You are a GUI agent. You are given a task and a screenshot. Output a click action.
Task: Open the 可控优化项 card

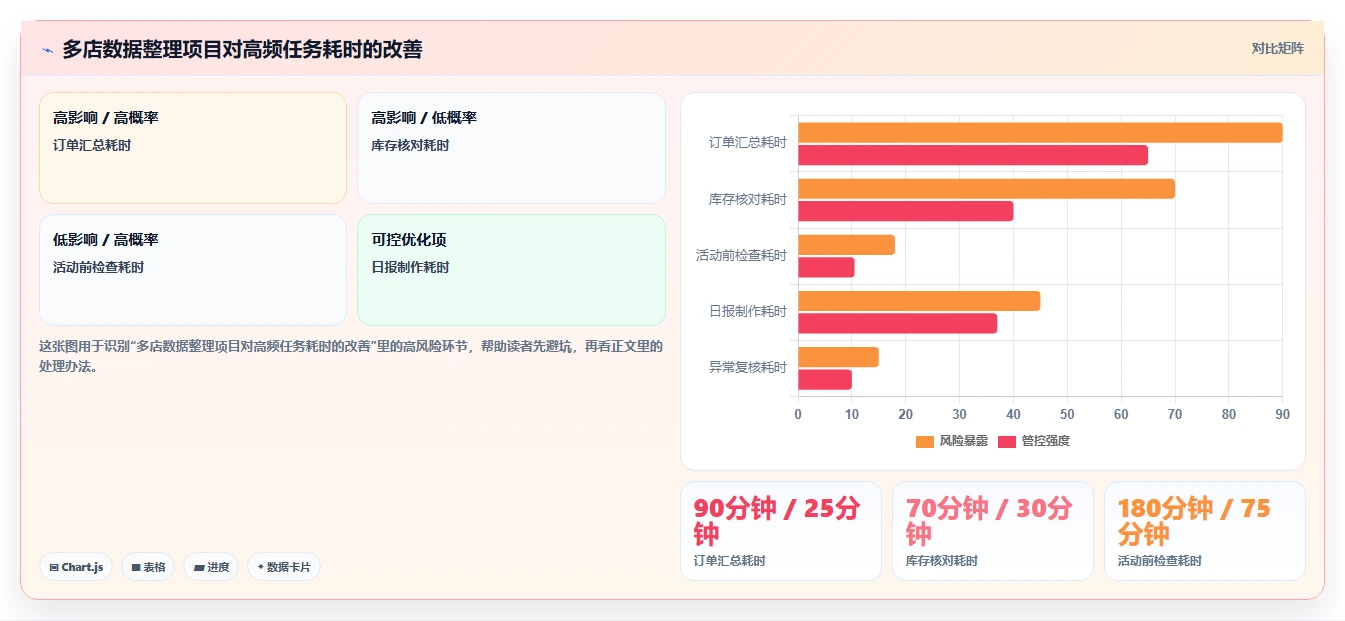[x=511, y=270]
